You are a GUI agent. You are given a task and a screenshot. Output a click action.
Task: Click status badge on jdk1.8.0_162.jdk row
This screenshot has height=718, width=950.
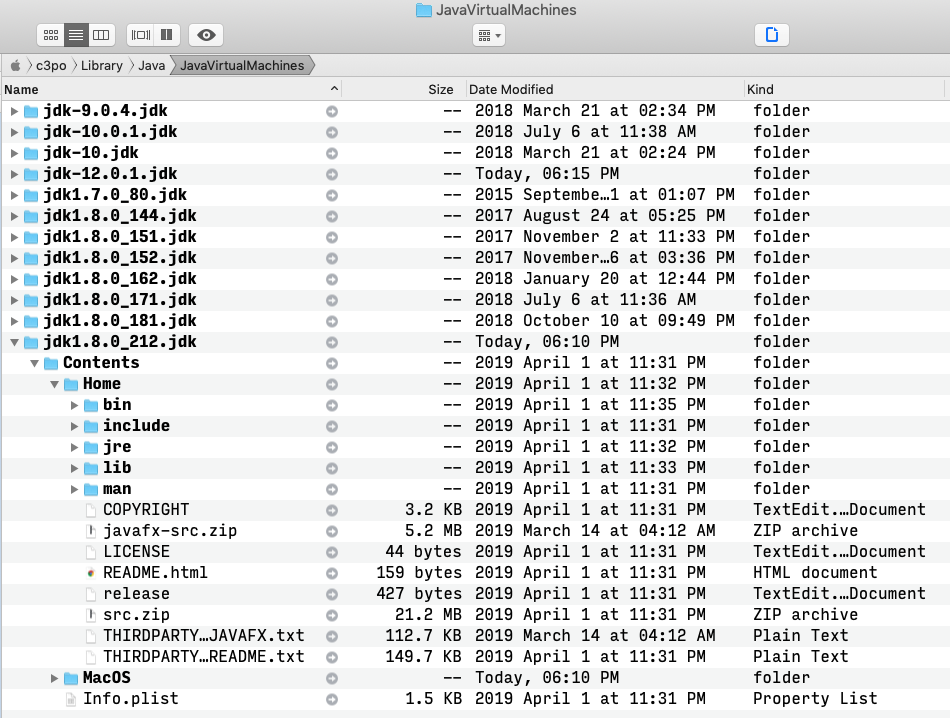[331, 279]
